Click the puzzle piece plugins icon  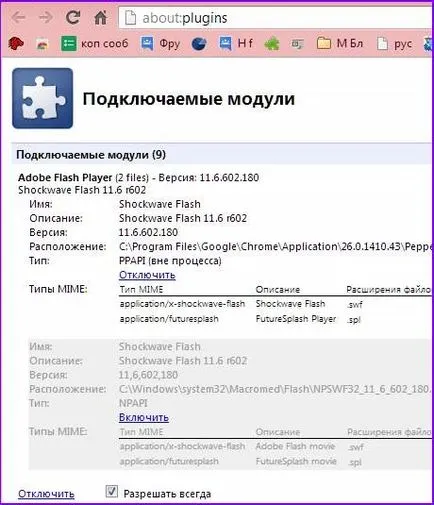click(43, 98)
